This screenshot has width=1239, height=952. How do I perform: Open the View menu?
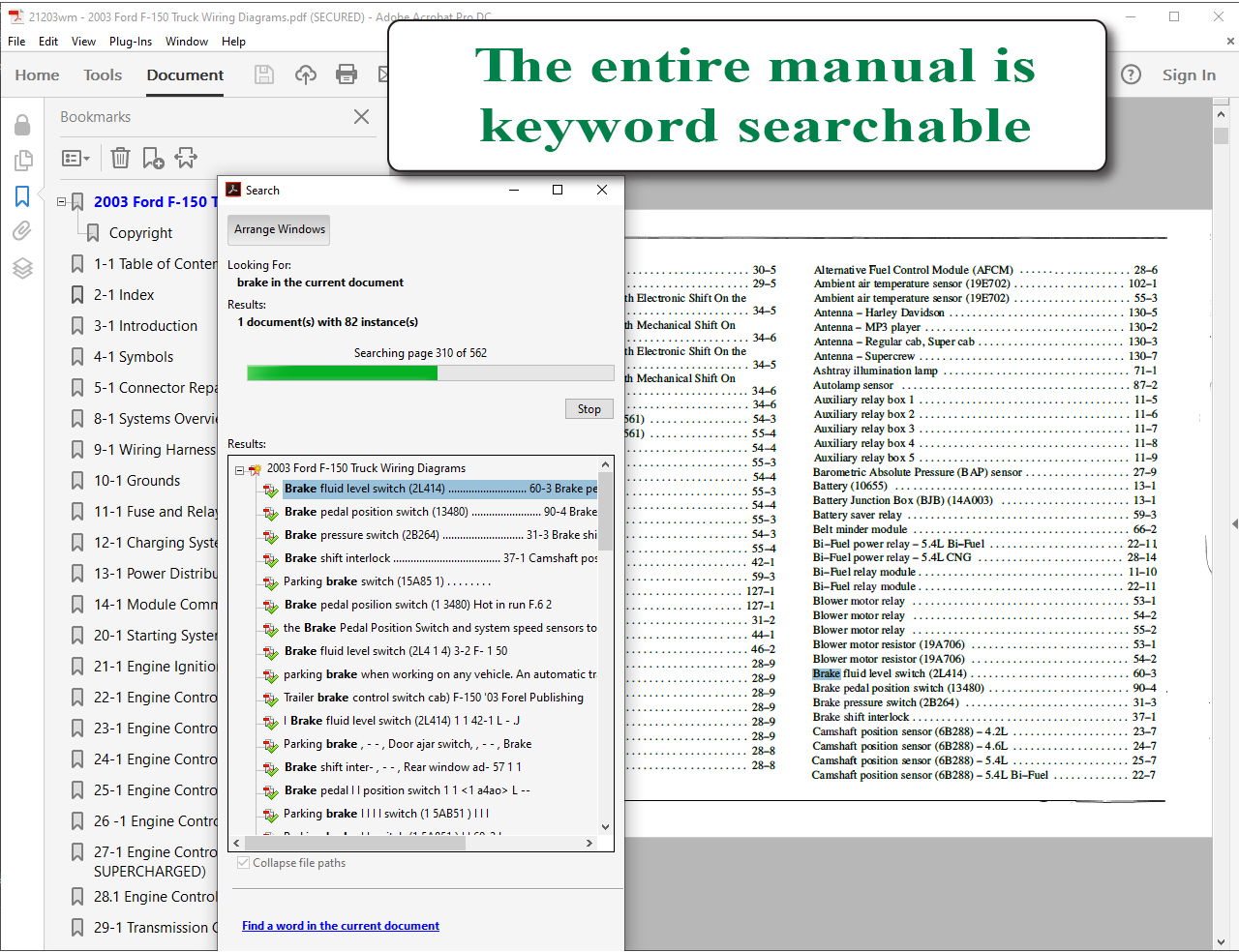83,42
